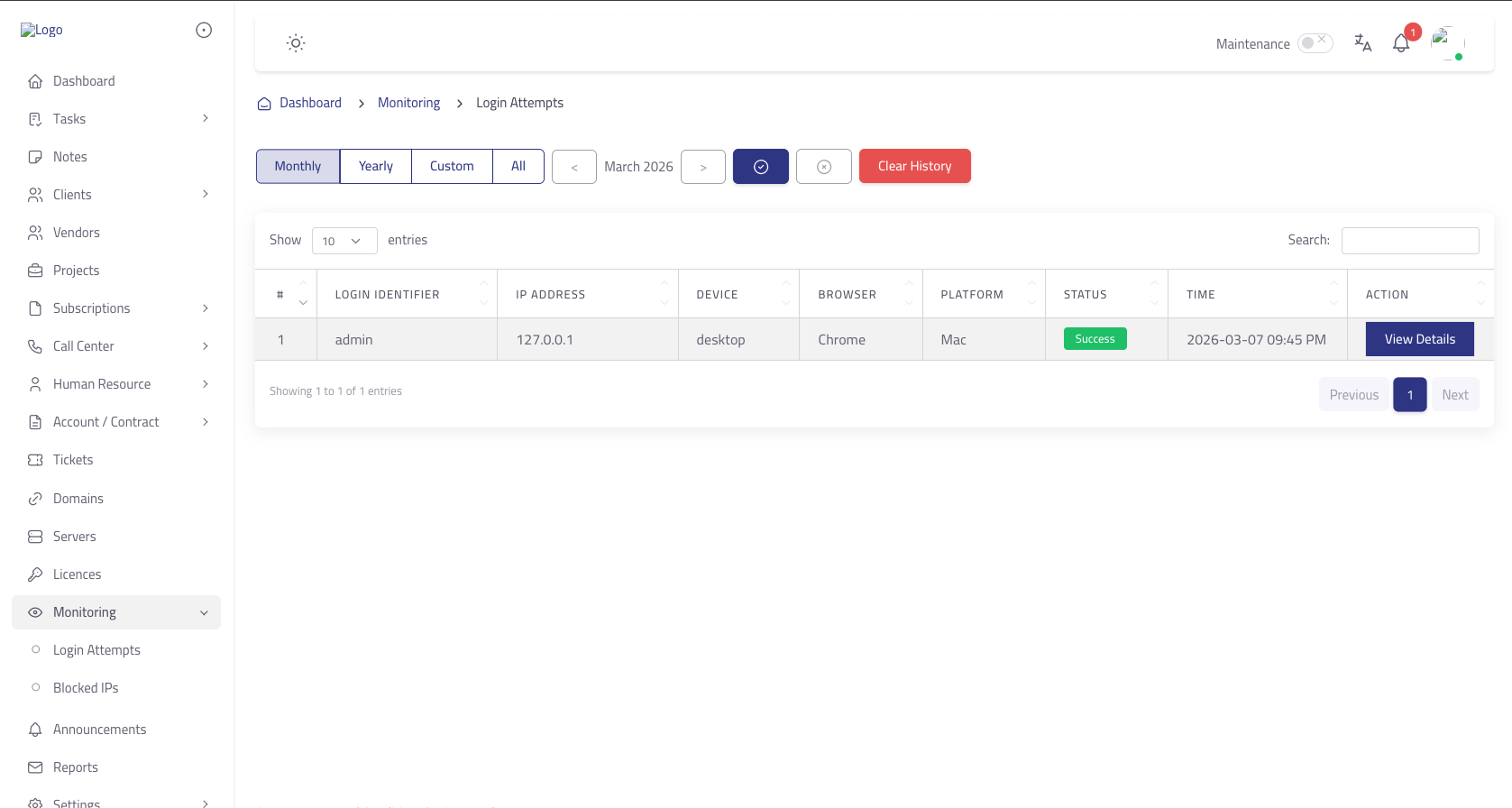Sort by the Login Identifier column header
Image resolution: width=1512 pixels, height=808 pixels.
407,294
